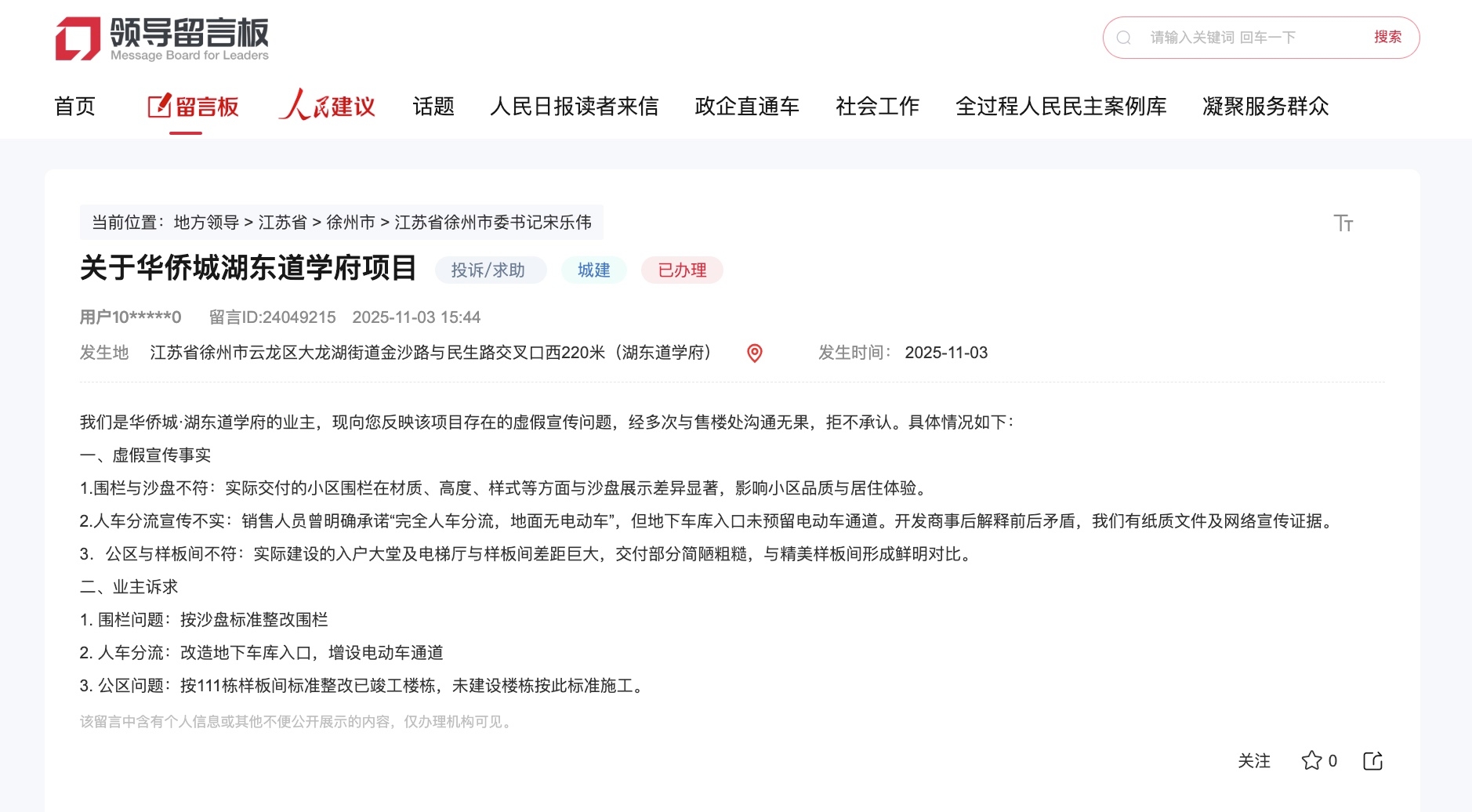Screen dimensions: 1472x812
Task: Click the red location pin beside the 发生地 address
Action: click(754, 353)
